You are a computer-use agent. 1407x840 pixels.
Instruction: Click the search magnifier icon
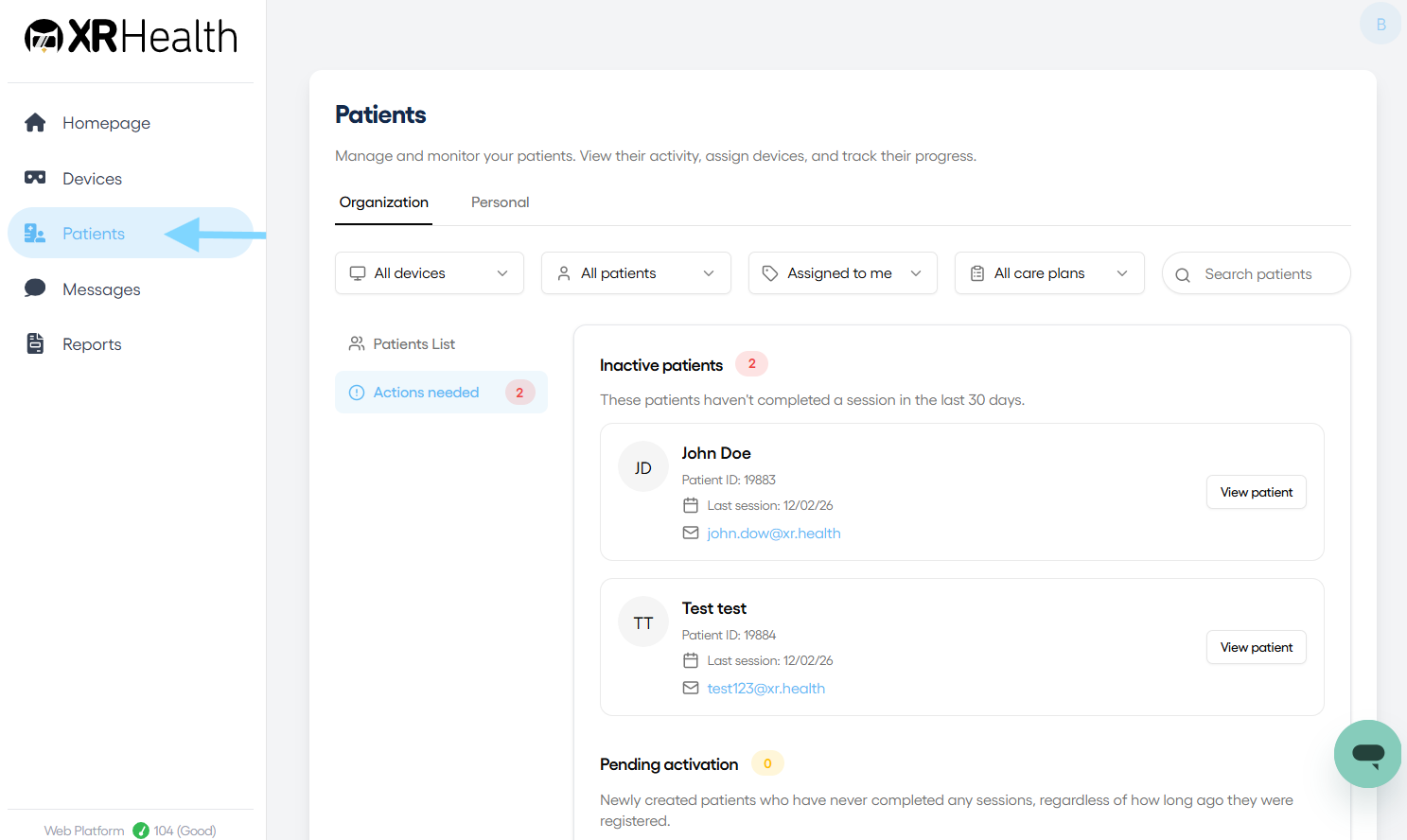(x=1183, y=275)
